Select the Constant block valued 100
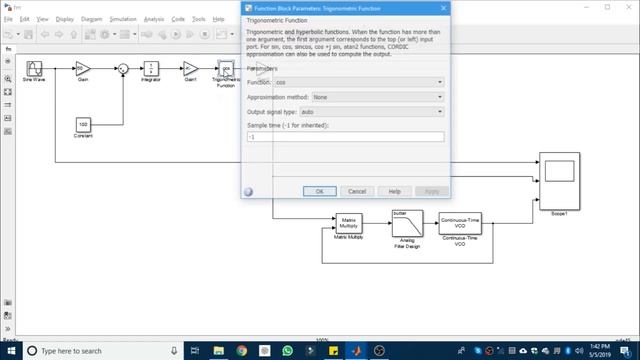The image size is (640, 360). coord(83,125)
